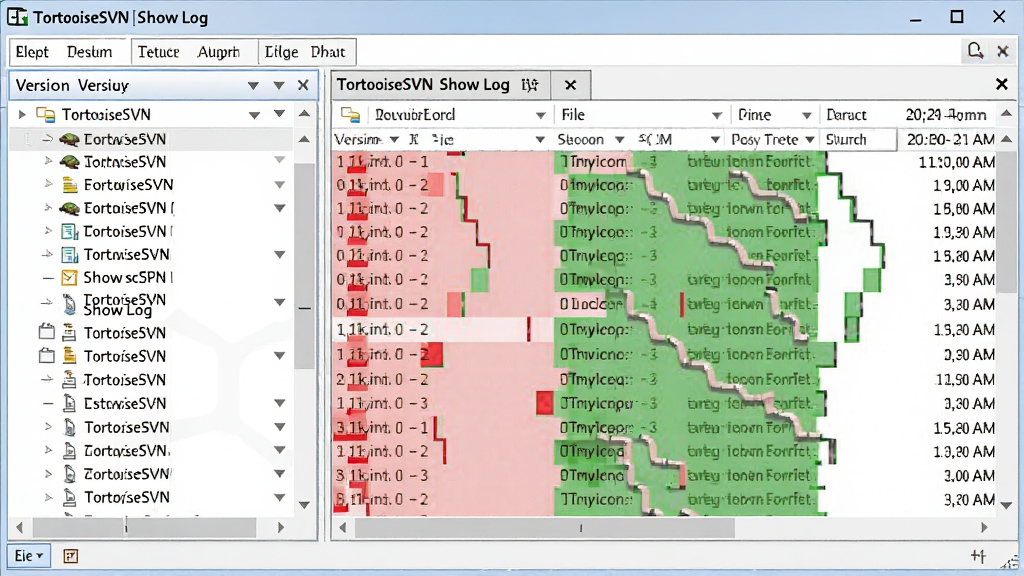
Task: Click the document icon beside TortmiseSVN
Action: [x=69, y=255]
